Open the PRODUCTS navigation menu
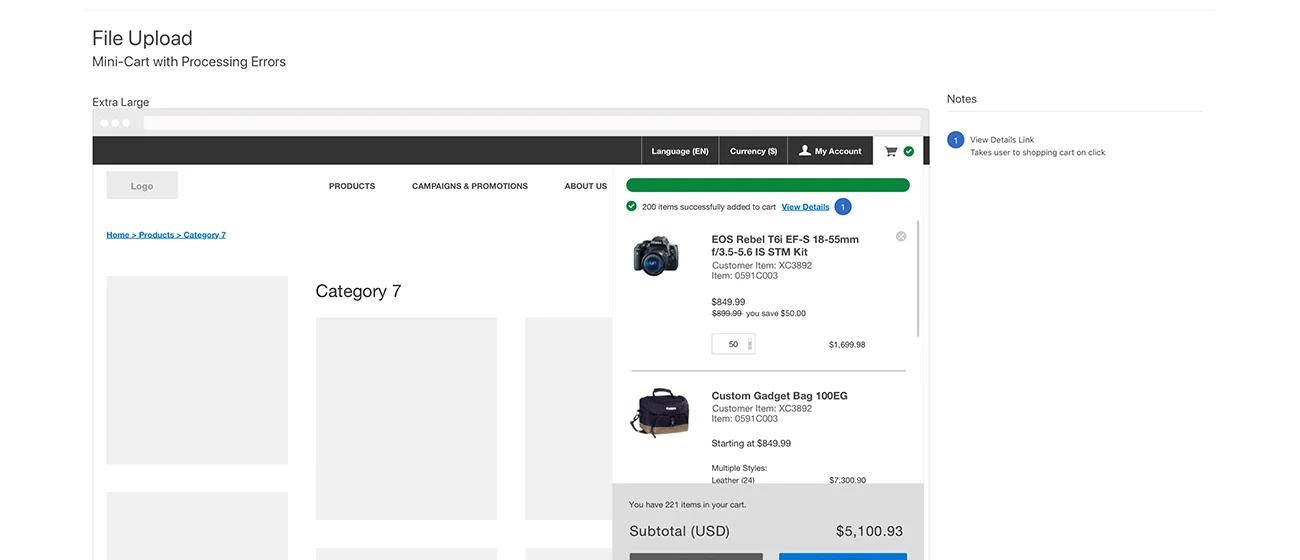This screenshot has height=560, width=1300. coord(352,186)
